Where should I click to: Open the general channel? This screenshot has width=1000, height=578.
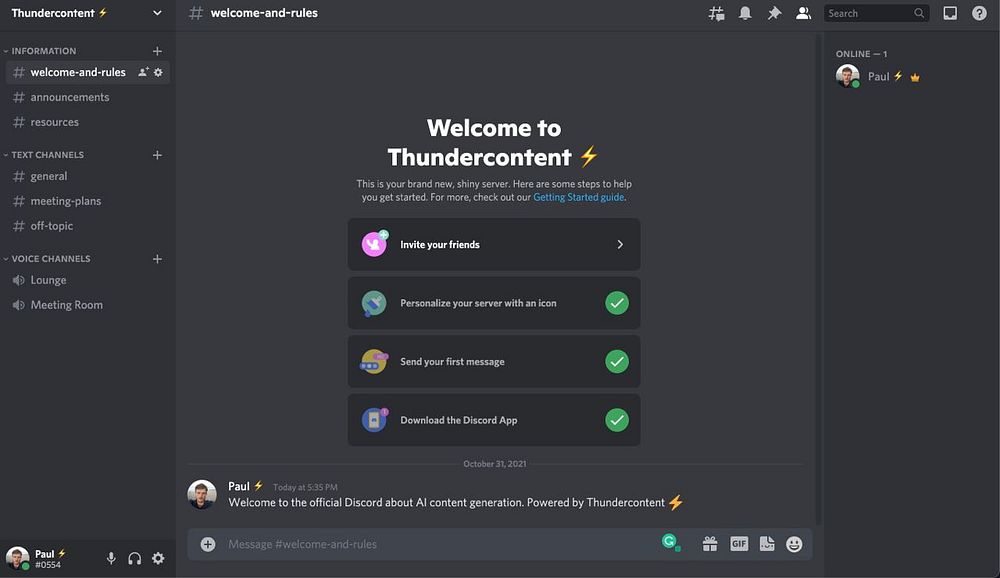(87, 176)
